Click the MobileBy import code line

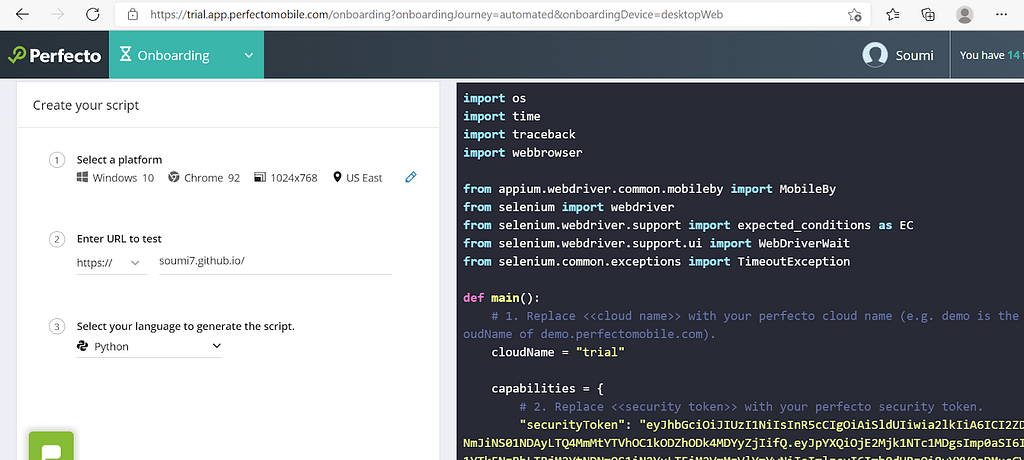tap(650, 189)
